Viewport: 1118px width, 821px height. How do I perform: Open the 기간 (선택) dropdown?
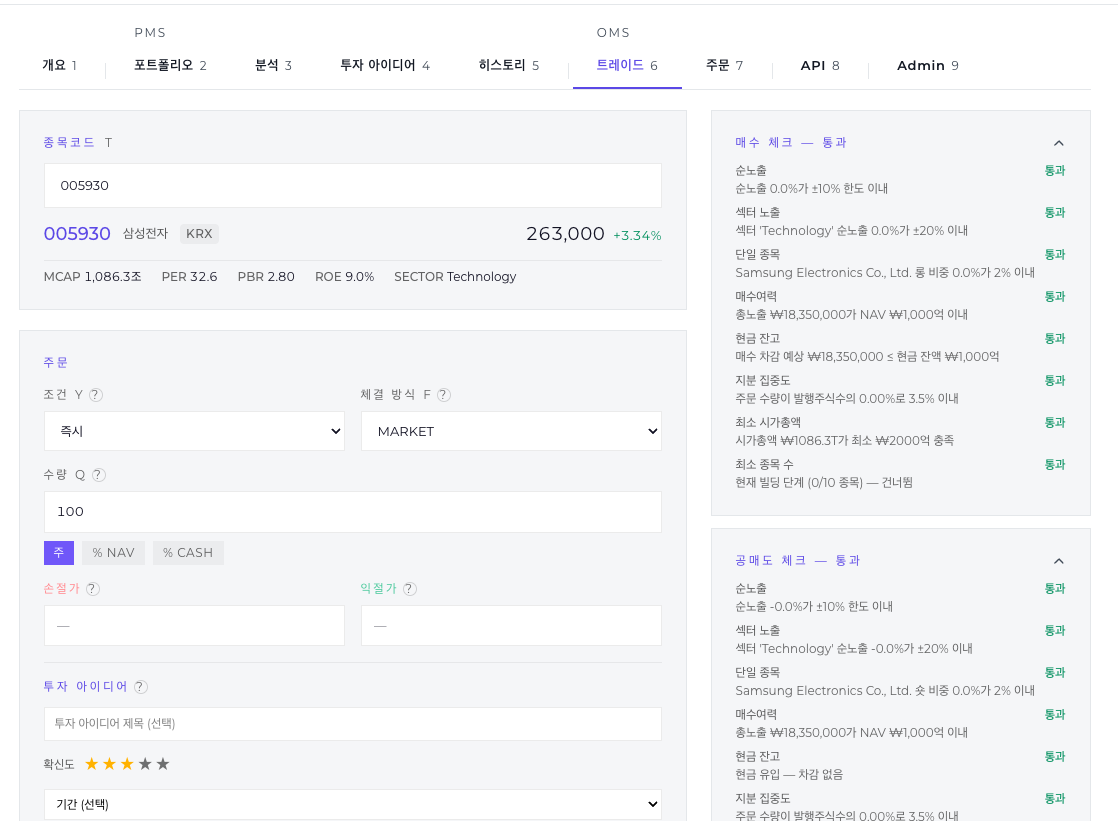pos(353,805)
